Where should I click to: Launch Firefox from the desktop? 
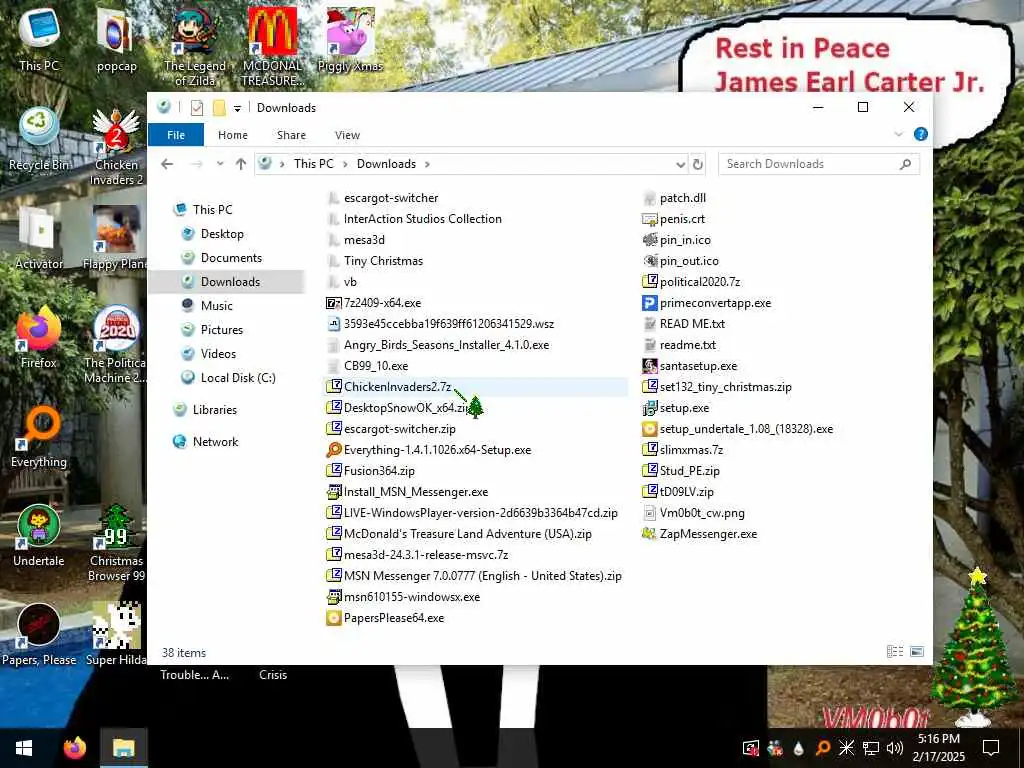[39, 337]
